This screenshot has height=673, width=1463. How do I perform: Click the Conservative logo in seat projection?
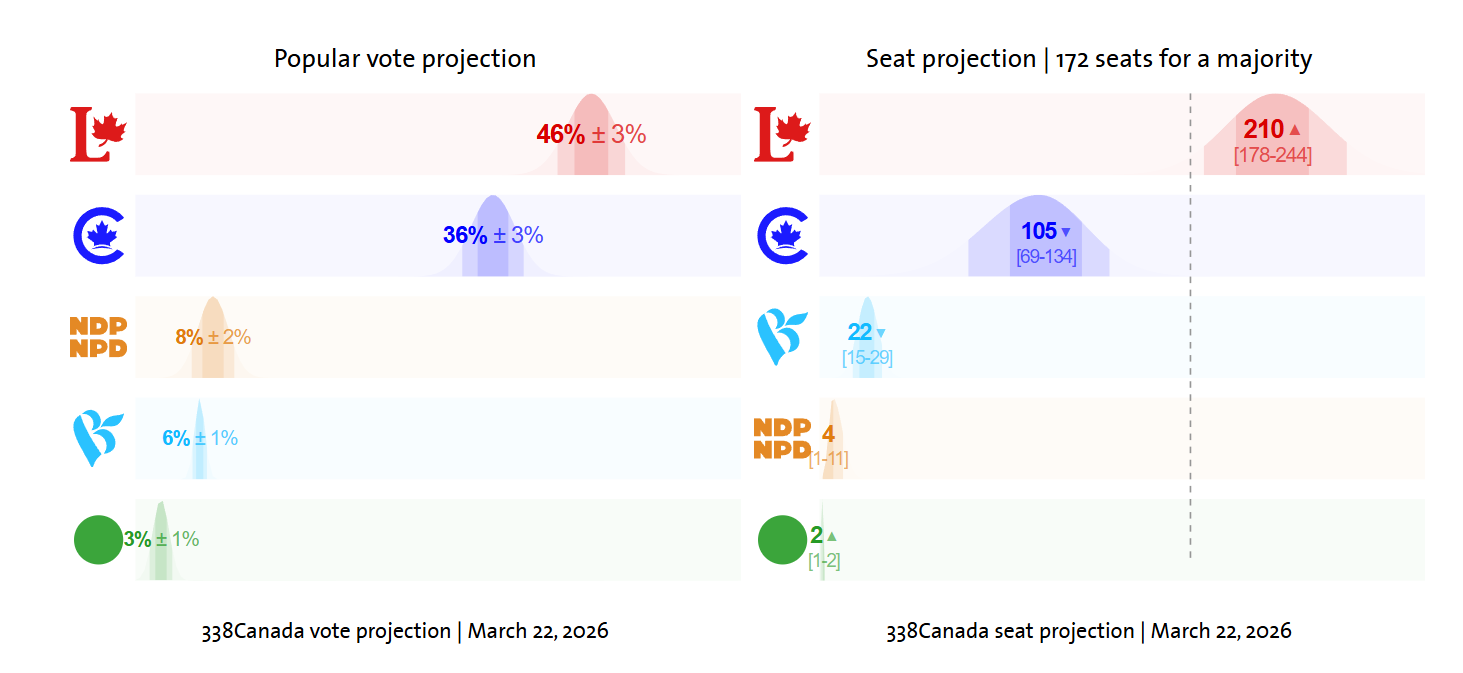(784, 236)
